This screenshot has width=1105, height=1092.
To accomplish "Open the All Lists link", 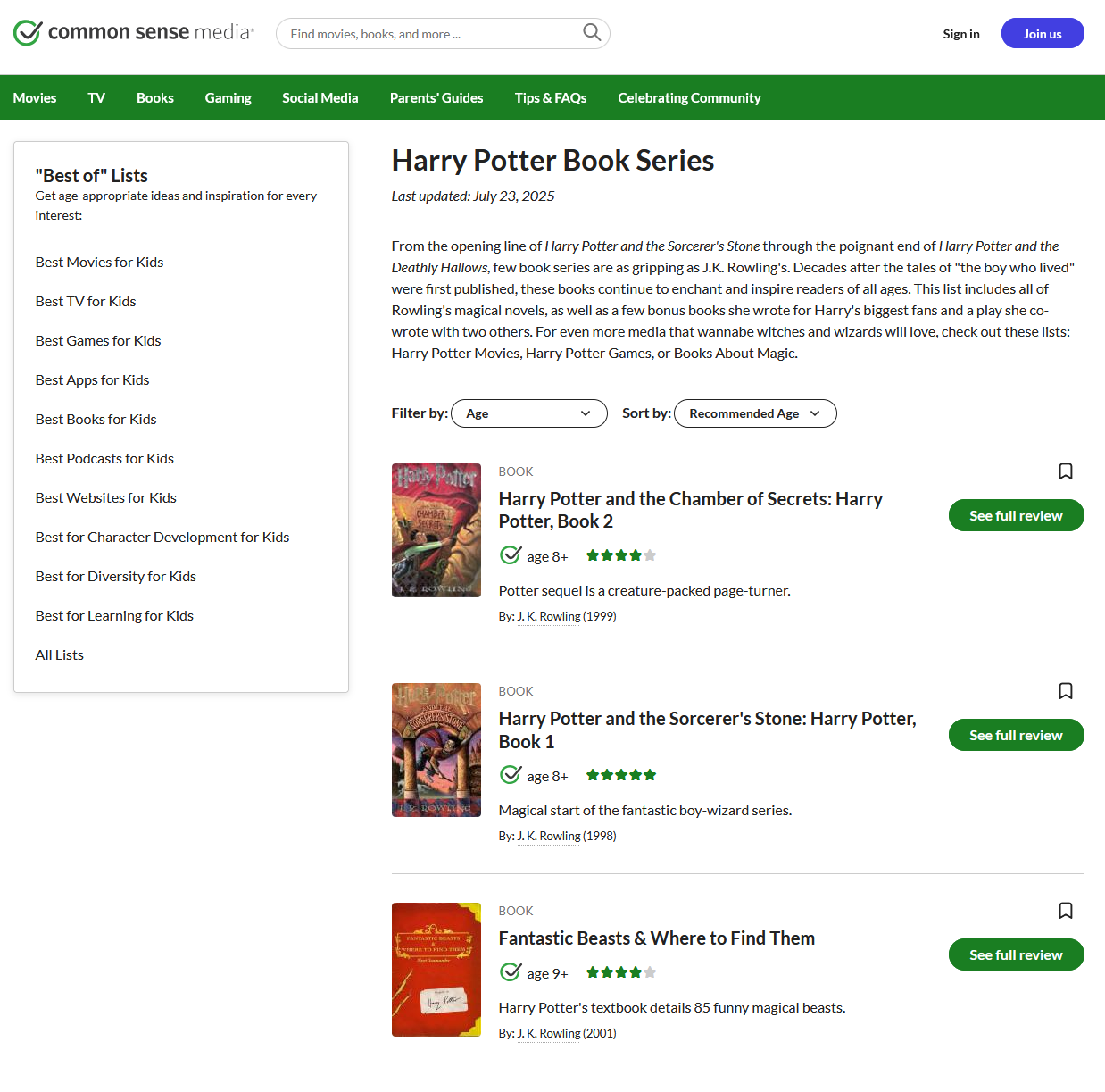I will tap(59, 654).
